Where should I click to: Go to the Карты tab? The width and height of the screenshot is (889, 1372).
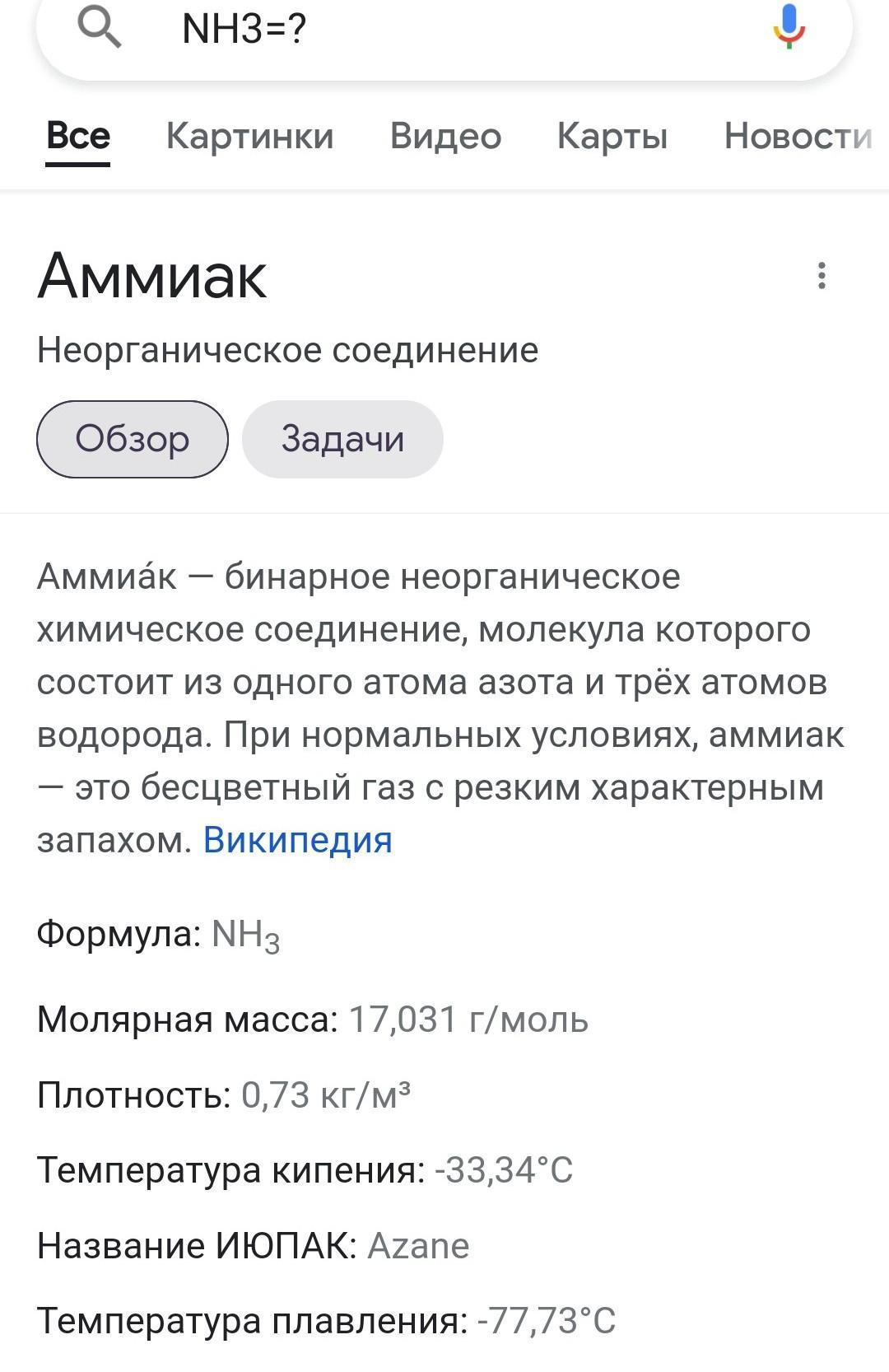coord(612,136)
